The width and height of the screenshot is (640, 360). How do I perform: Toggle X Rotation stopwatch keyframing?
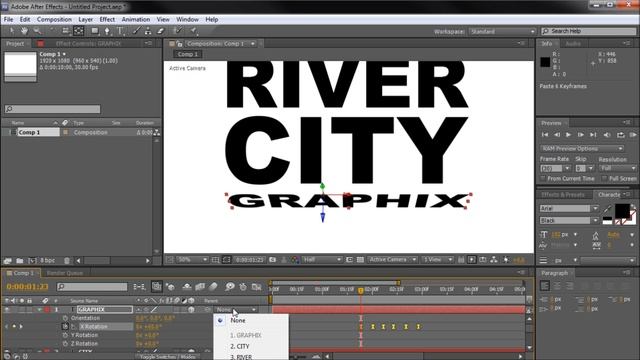coord(65,327)
